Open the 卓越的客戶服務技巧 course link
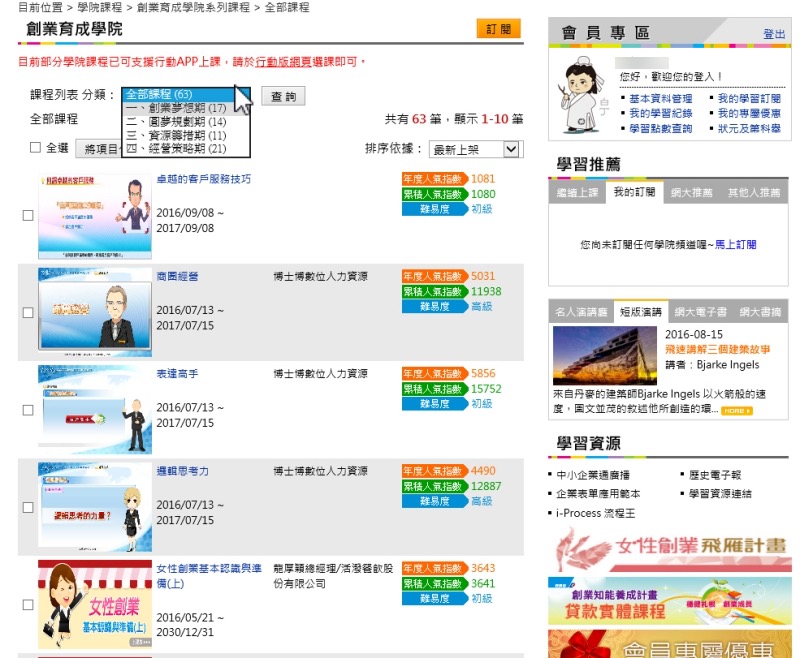The height and width of the screenshot is (658, 800). pyautogui.click(x=204, y=179)
